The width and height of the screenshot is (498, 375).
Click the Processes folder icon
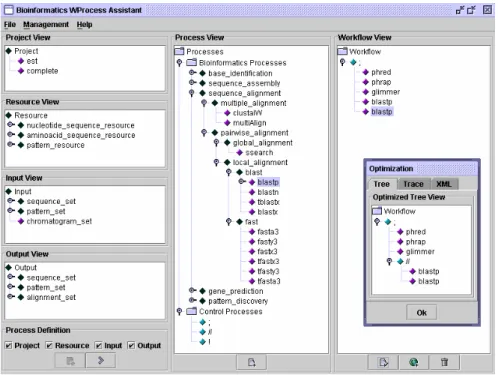coord(179,51)
